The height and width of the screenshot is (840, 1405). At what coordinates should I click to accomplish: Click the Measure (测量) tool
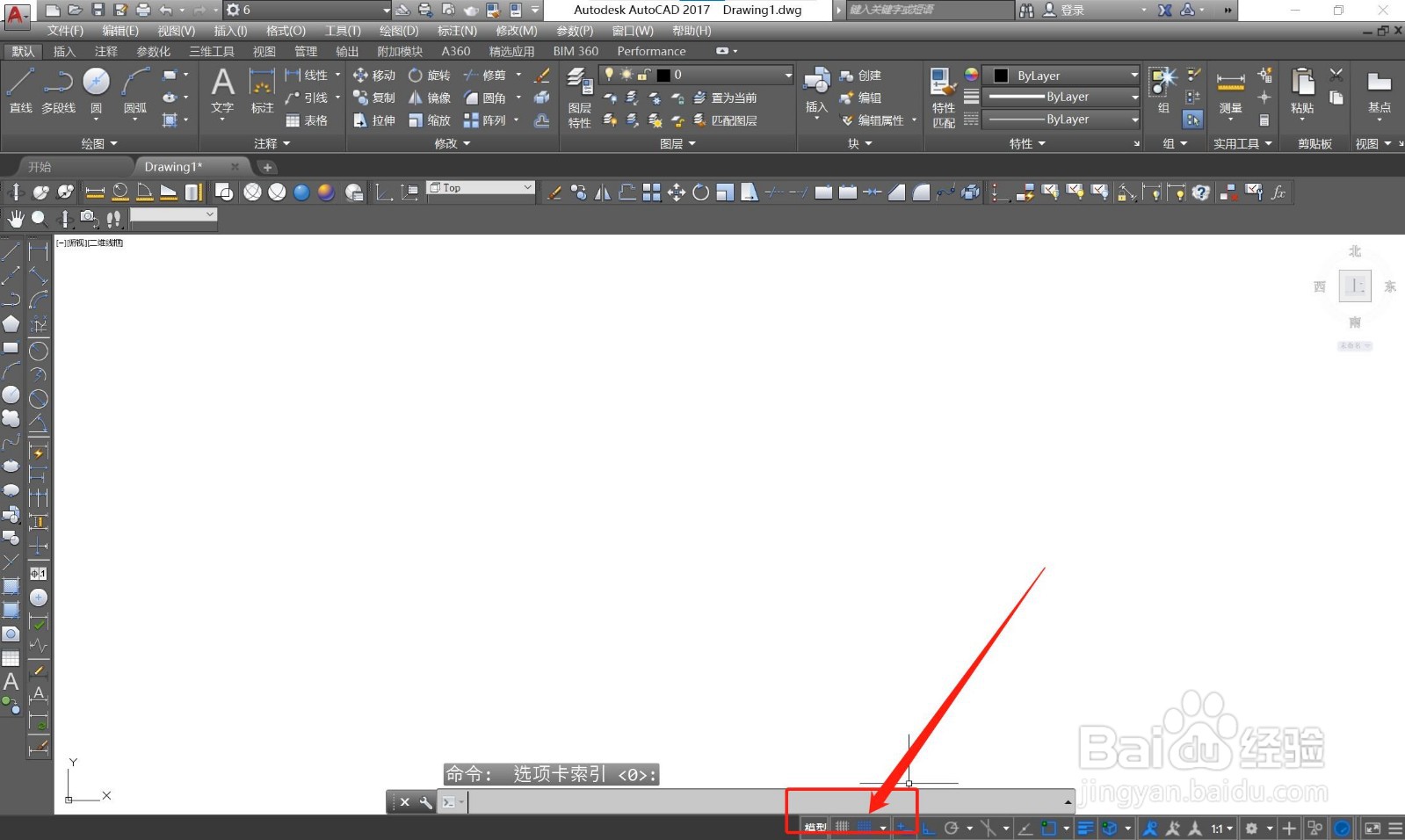click(1230, 91)
